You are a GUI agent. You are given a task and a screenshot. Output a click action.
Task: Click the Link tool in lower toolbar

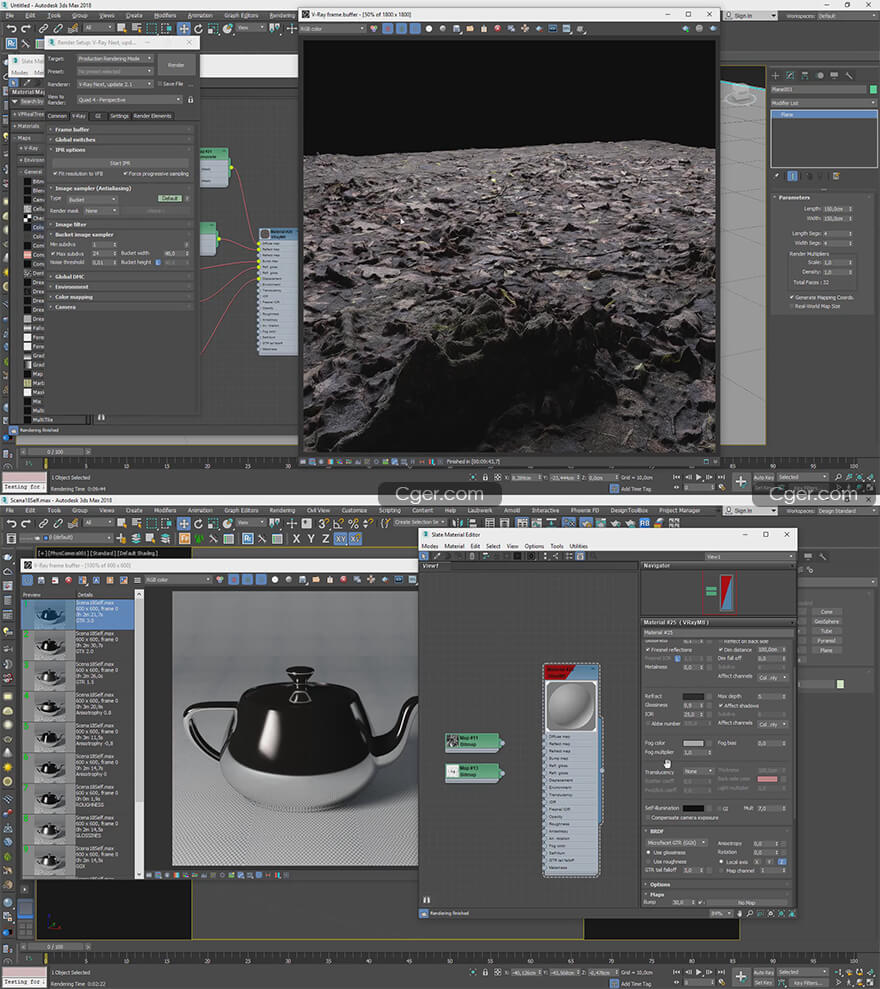pyautogui.click(x=42, y=523)
